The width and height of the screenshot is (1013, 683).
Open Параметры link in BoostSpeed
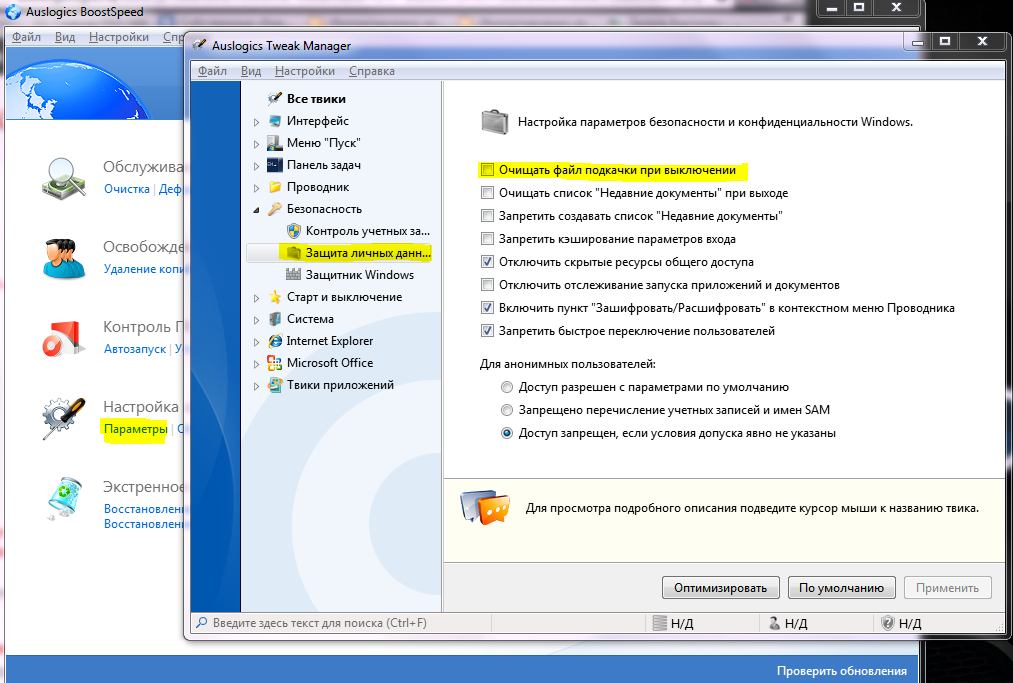point(136,429)
